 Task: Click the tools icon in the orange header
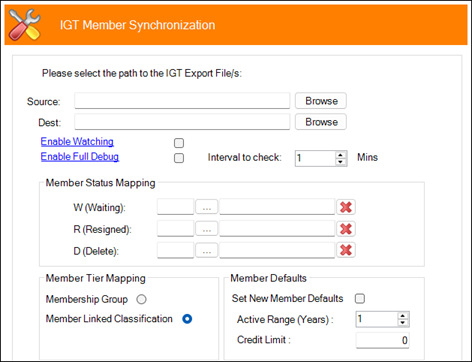pyautogui.click(x=24, y=25)
